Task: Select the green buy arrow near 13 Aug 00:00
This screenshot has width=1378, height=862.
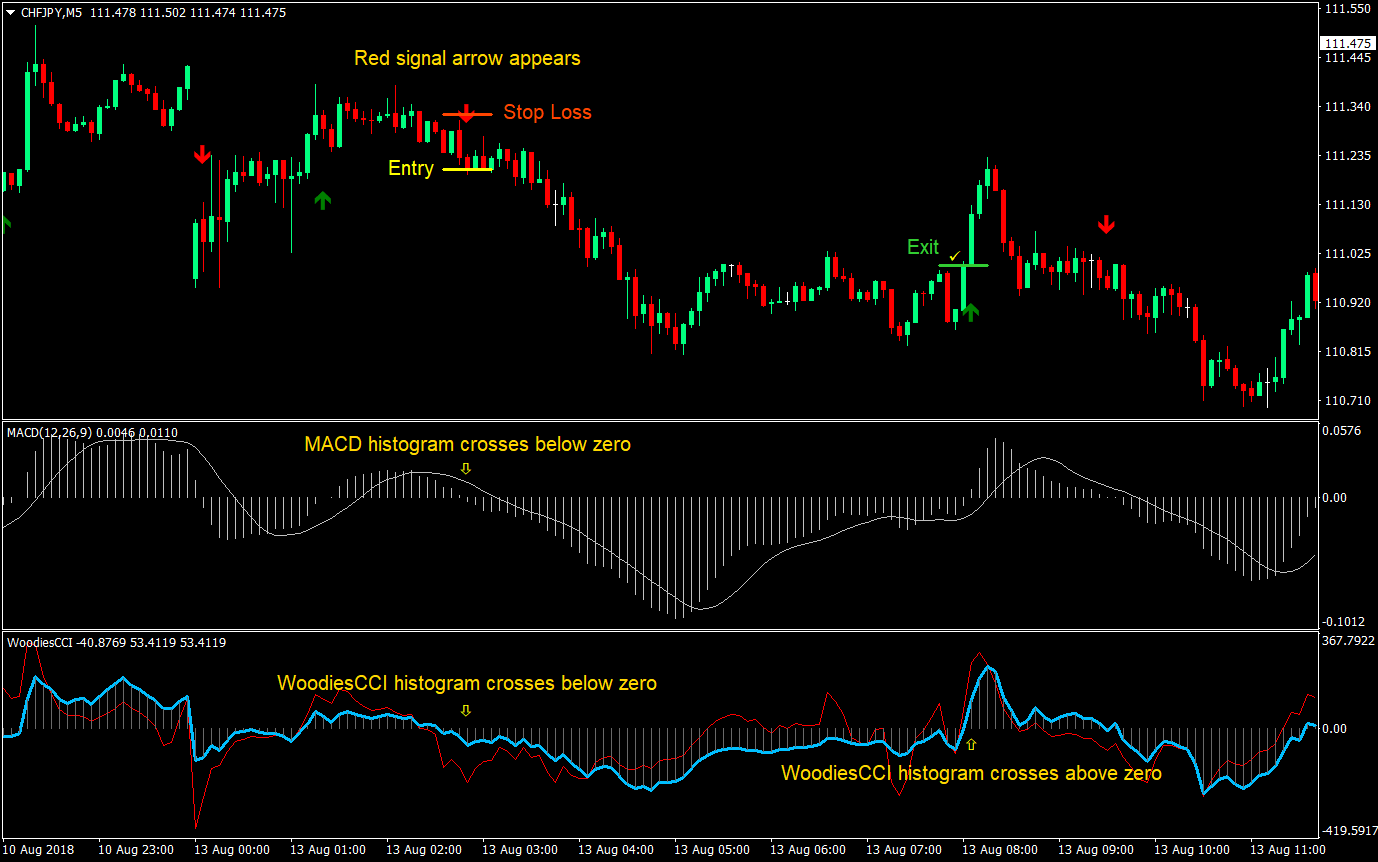Action: [x=322, y=200]
